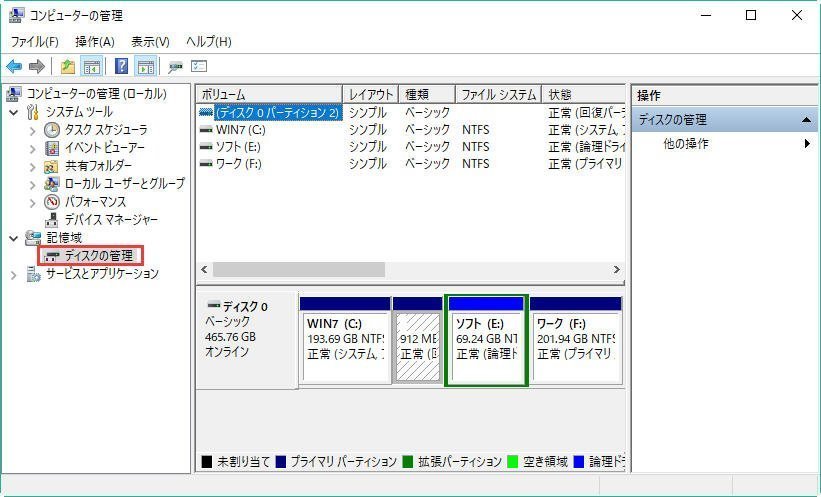The width and height of the screenshot is (821, 497).
Task: Click the volume list horizontal scrollbar thumb
Action: pyautogui.click(x=298, y=270)
